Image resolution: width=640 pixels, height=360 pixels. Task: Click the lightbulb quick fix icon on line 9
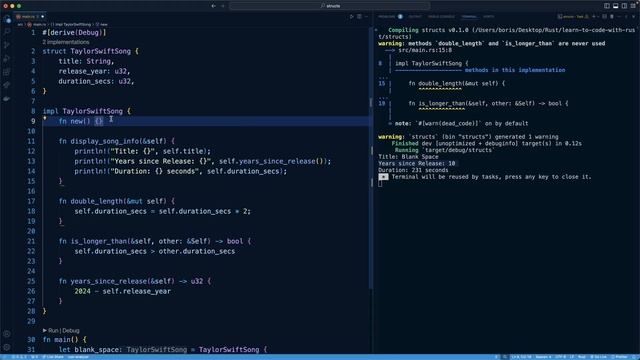[45, 118]
